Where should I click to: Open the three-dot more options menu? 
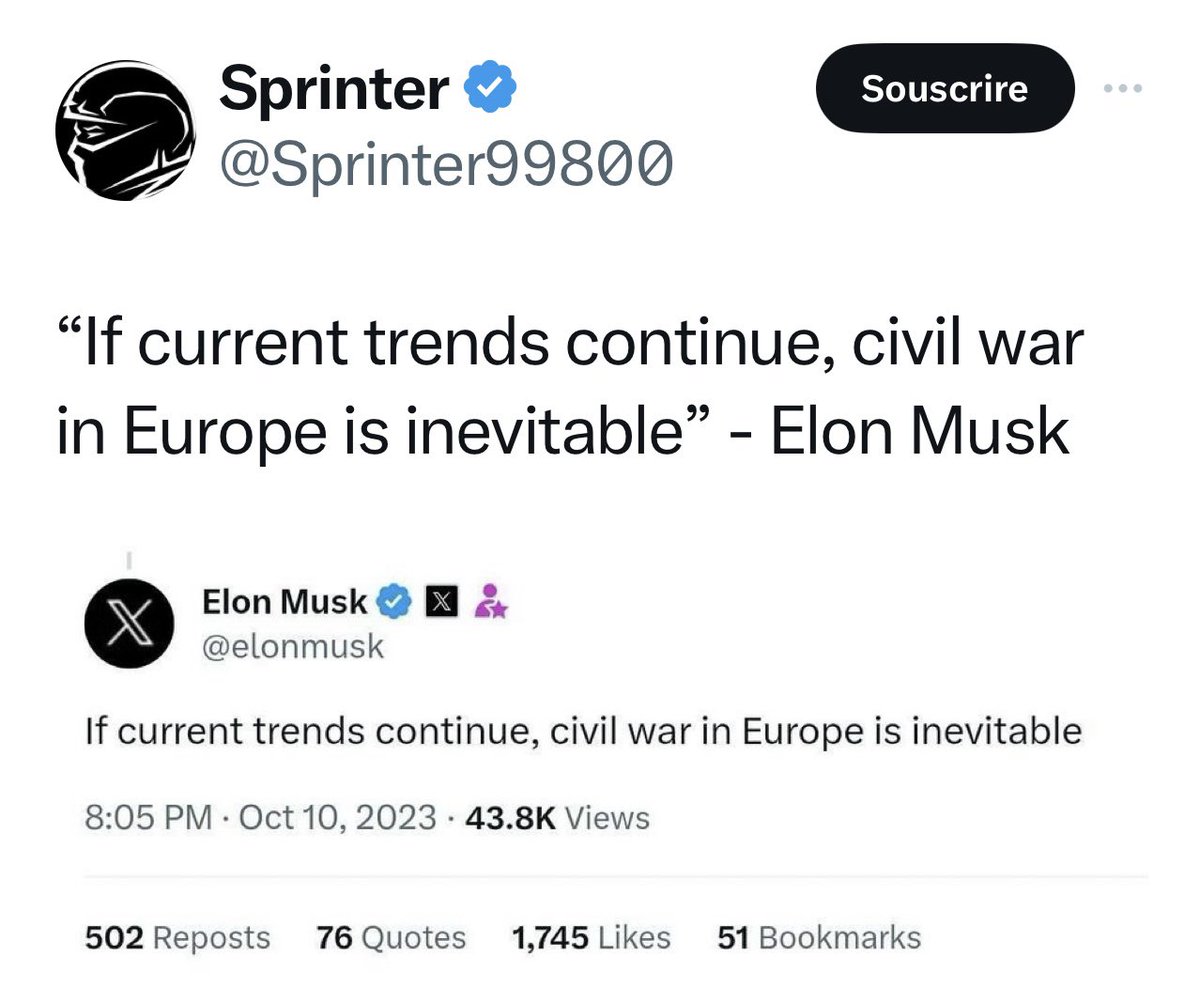[x=1123, y=88]
